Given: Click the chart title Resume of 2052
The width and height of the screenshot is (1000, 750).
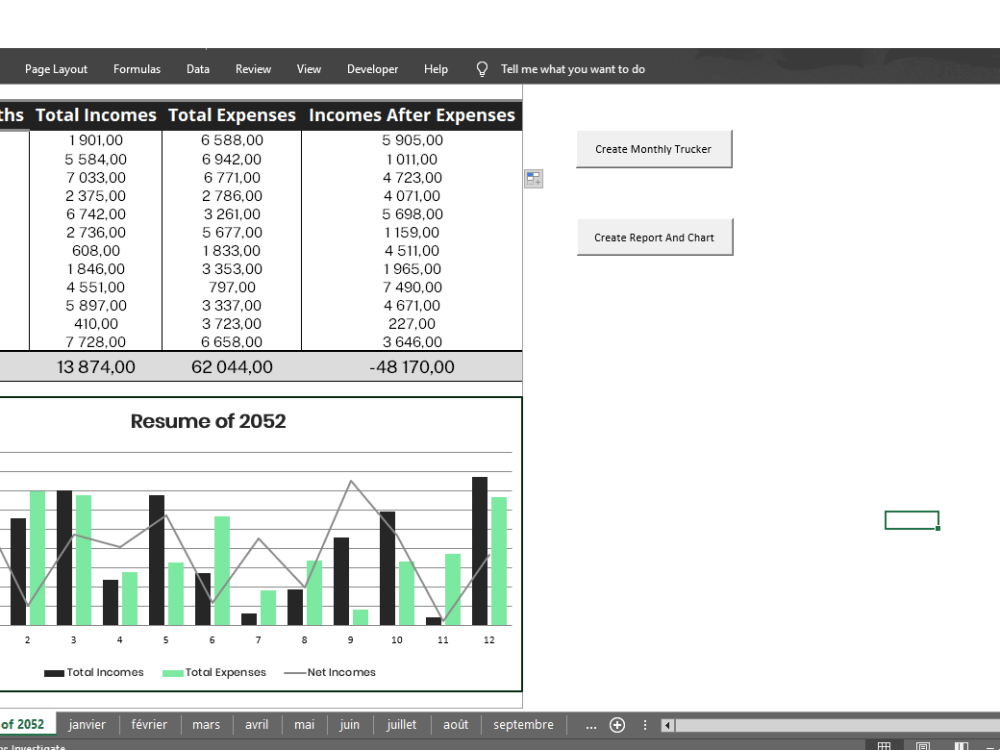Looking at the screenshot, I should pos(208,421).
